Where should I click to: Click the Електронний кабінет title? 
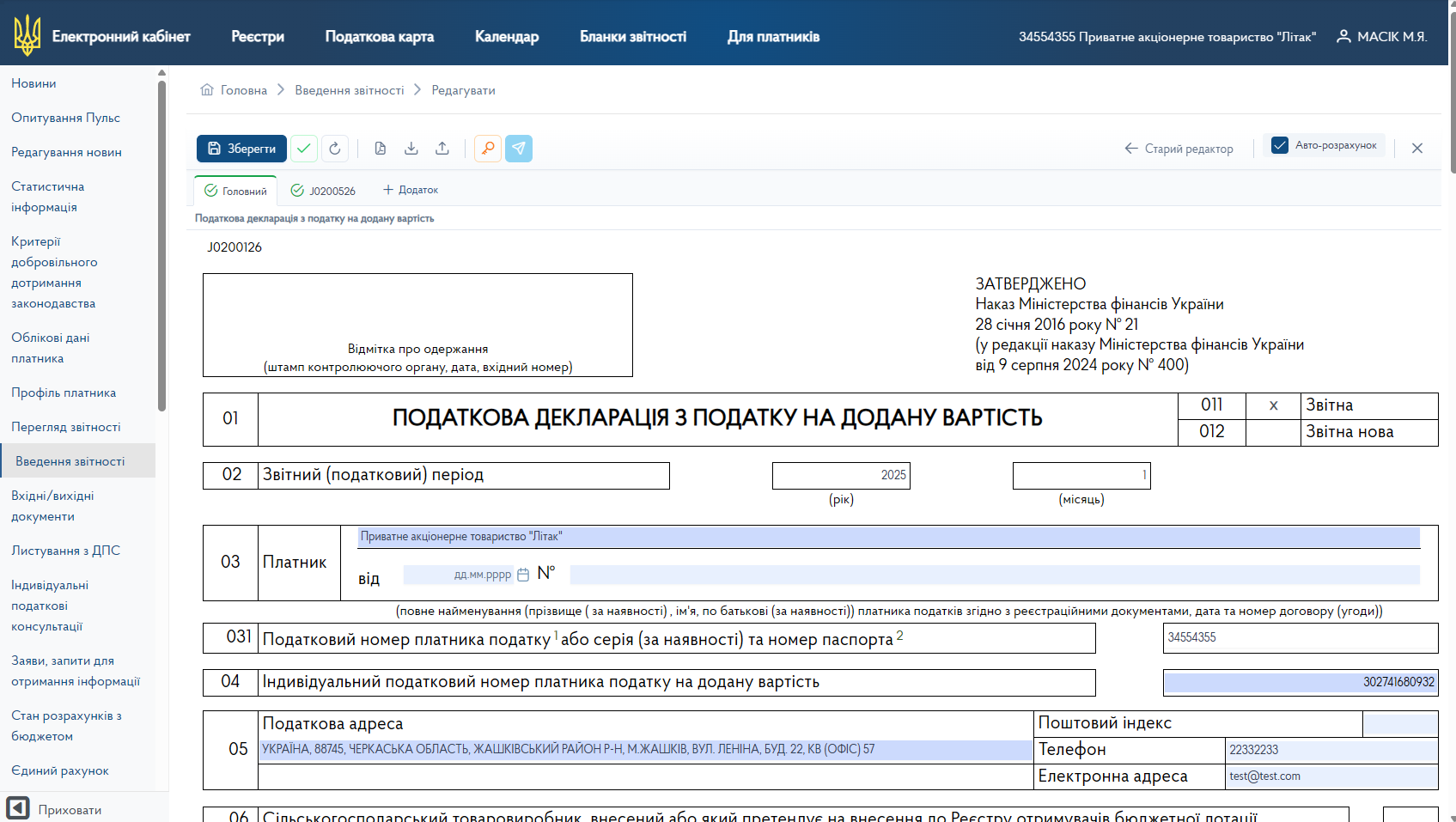(121, 36)
